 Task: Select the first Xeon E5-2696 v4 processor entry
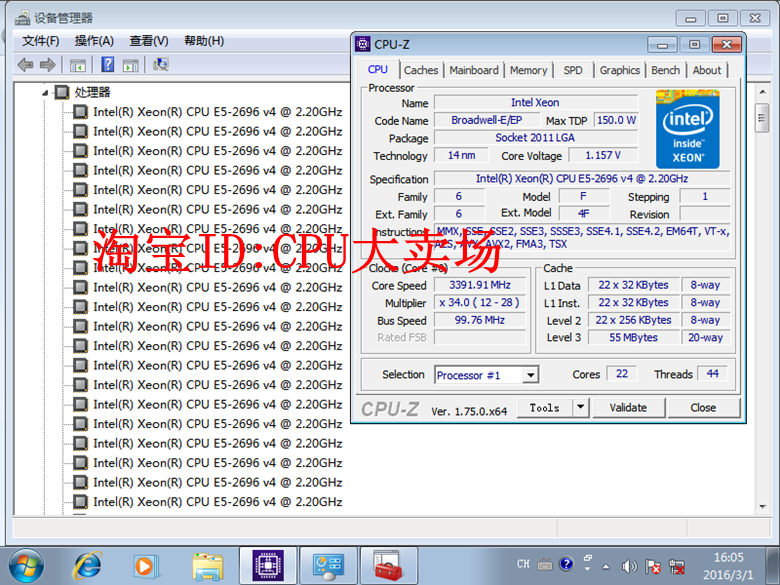point(217,112)
